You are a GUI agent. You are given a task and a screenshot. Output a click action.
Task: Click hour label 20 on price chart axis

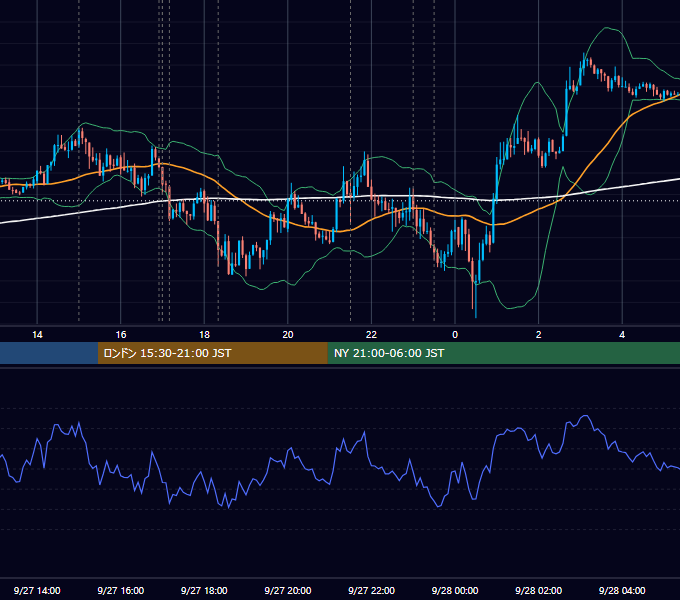(x=288, y=335)
